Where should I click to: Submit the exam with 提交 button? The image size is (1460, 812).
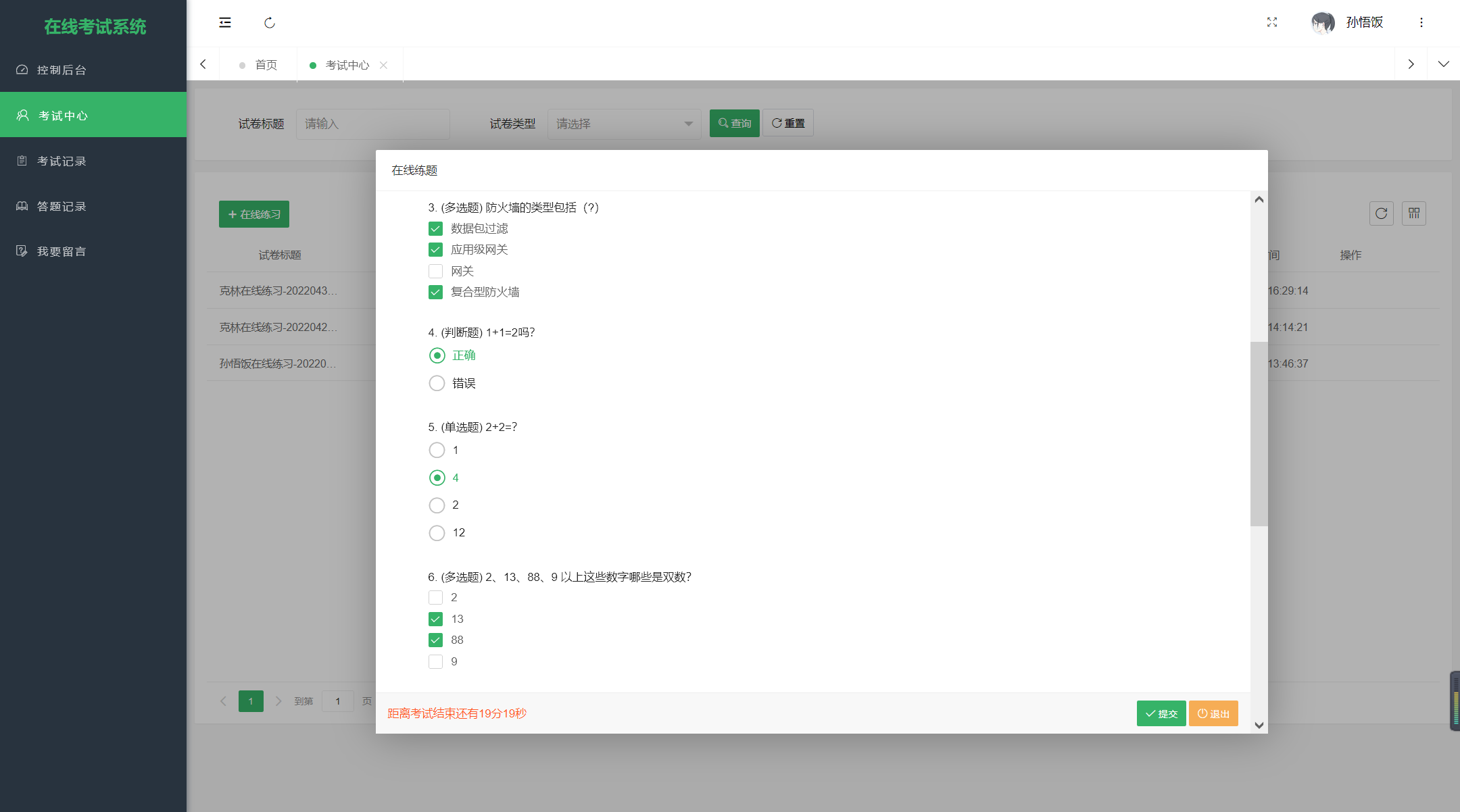click(1161, 713)
